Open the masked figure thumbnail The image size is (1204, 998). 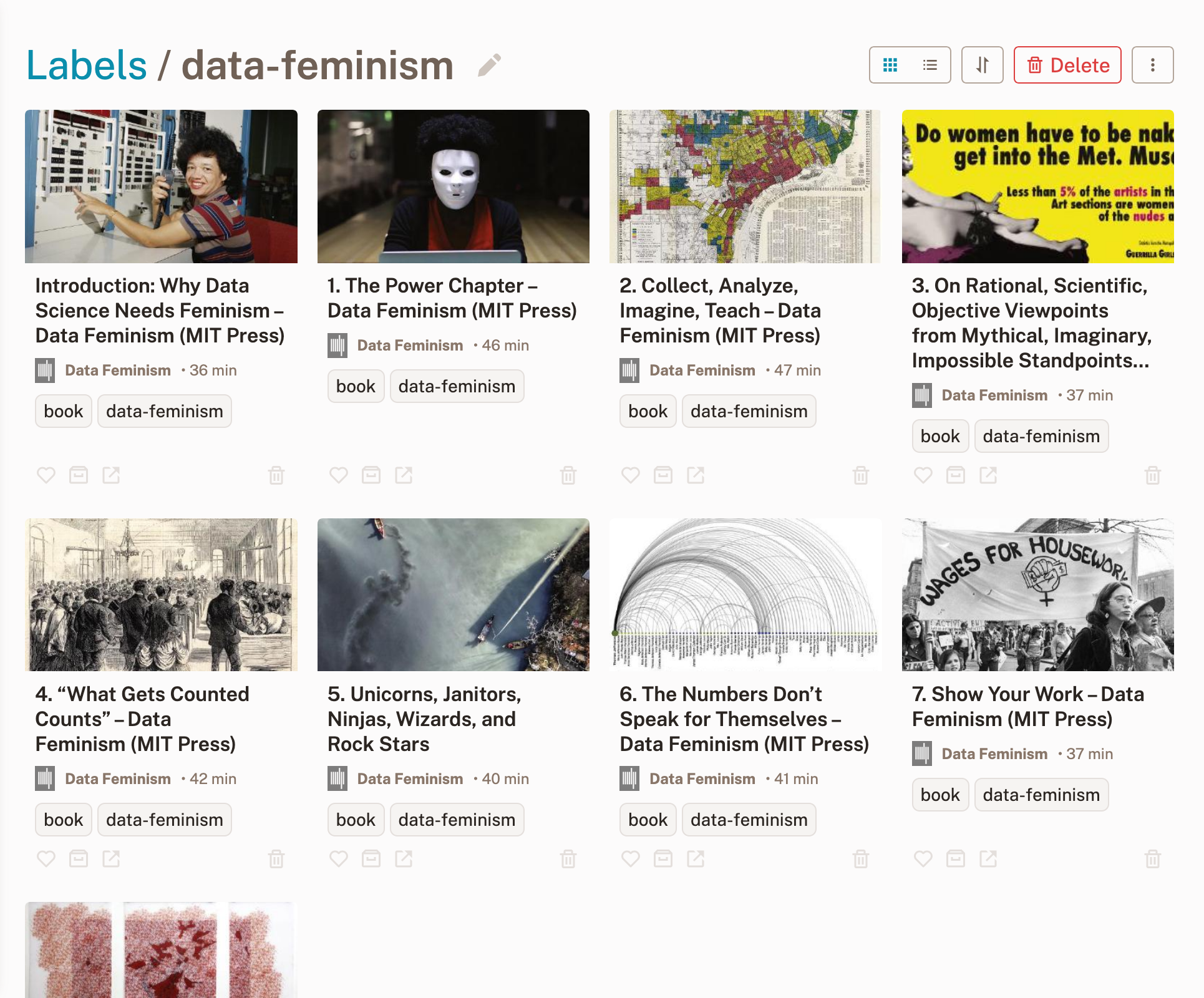click(x=453, y=187)
